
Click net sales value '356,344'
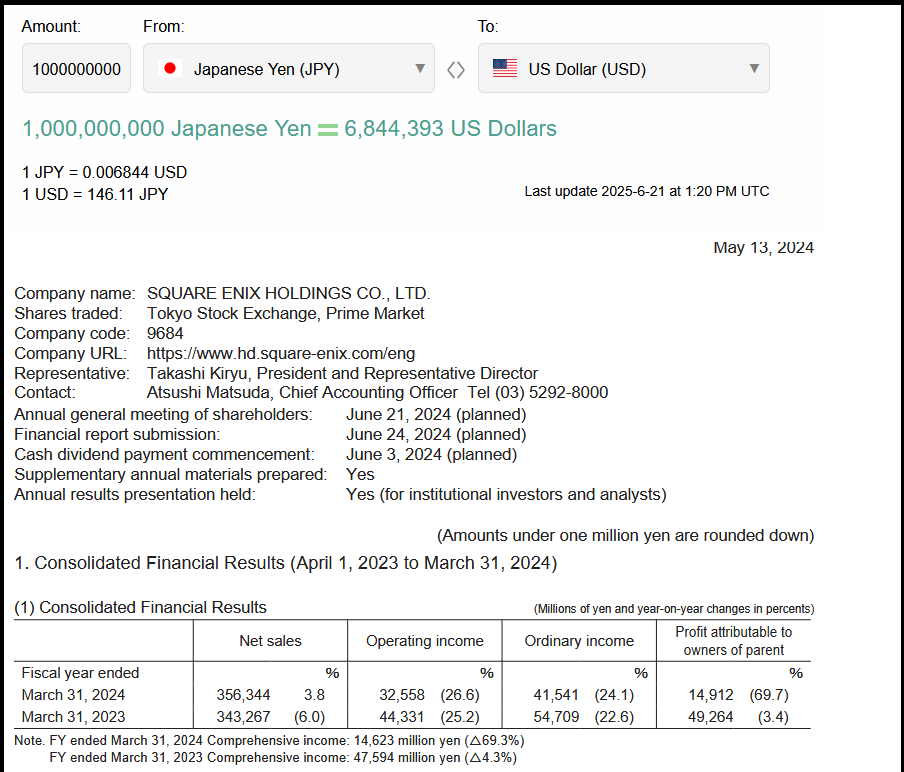(x=243, y=695)
